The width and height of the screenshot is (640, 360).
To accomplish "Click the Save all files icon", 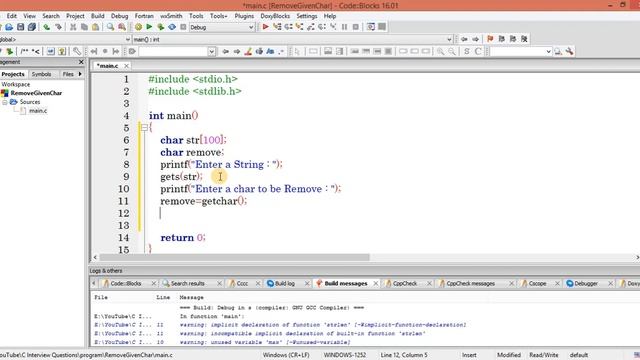I will (32, 27).
